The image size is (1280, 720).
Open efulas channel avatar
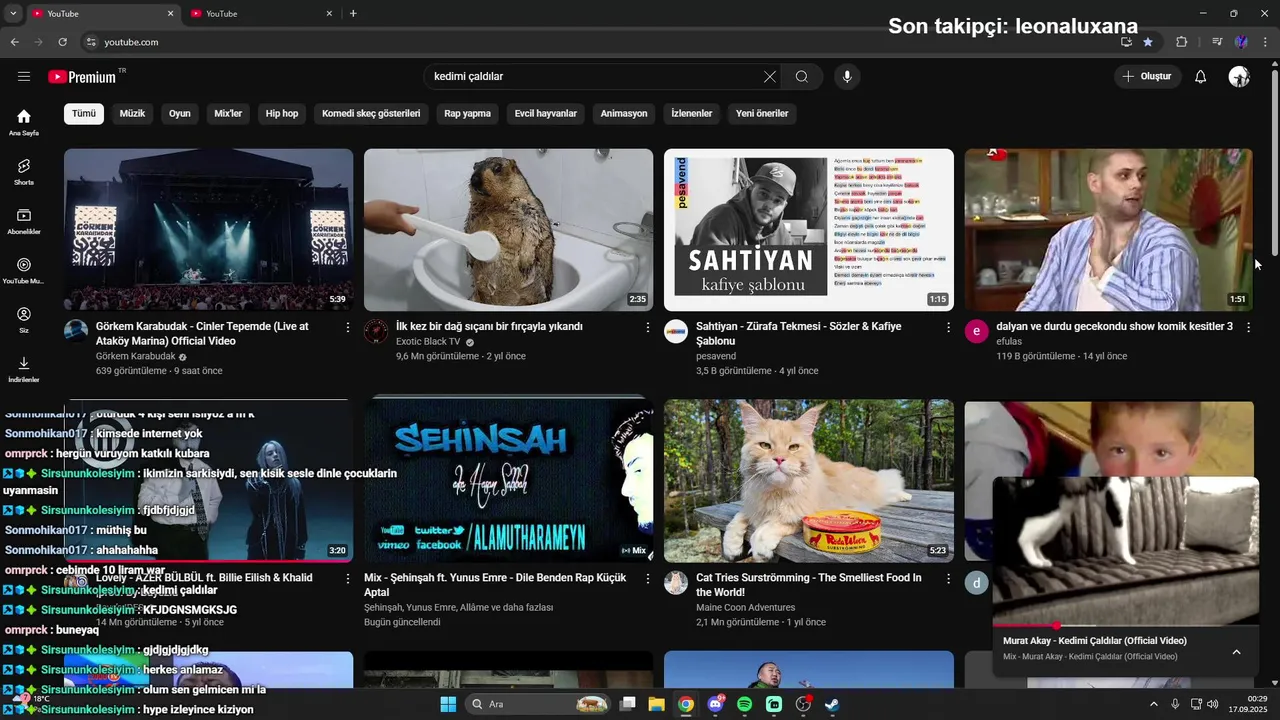coord(976,332)
